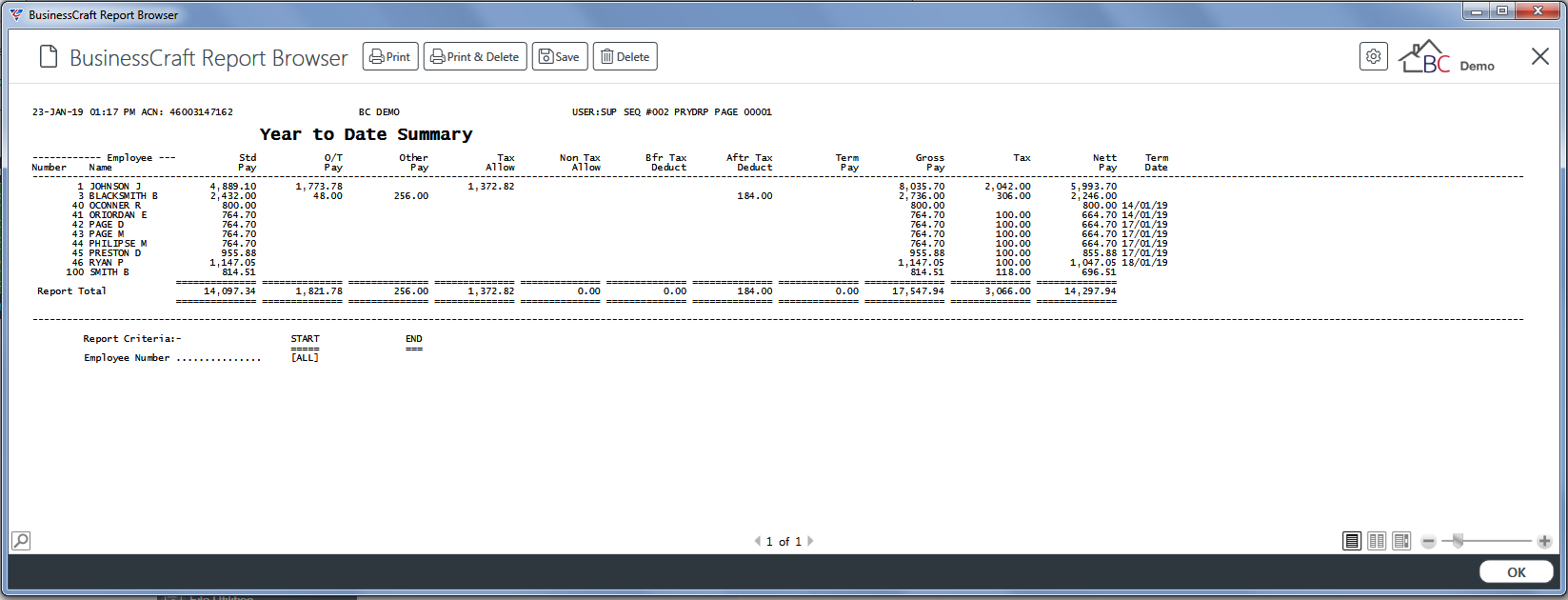
Task: Select the PAGE D employee name
Action: 107,225
